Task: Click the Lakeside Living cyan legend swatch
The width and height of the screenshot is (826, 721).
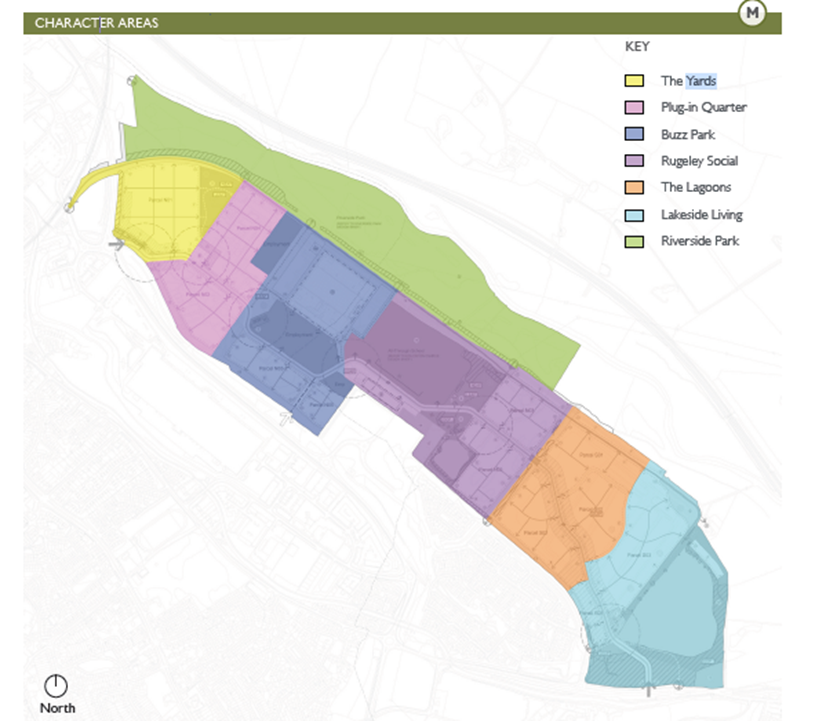Action: pyautogui.click(x=634, y=215)
